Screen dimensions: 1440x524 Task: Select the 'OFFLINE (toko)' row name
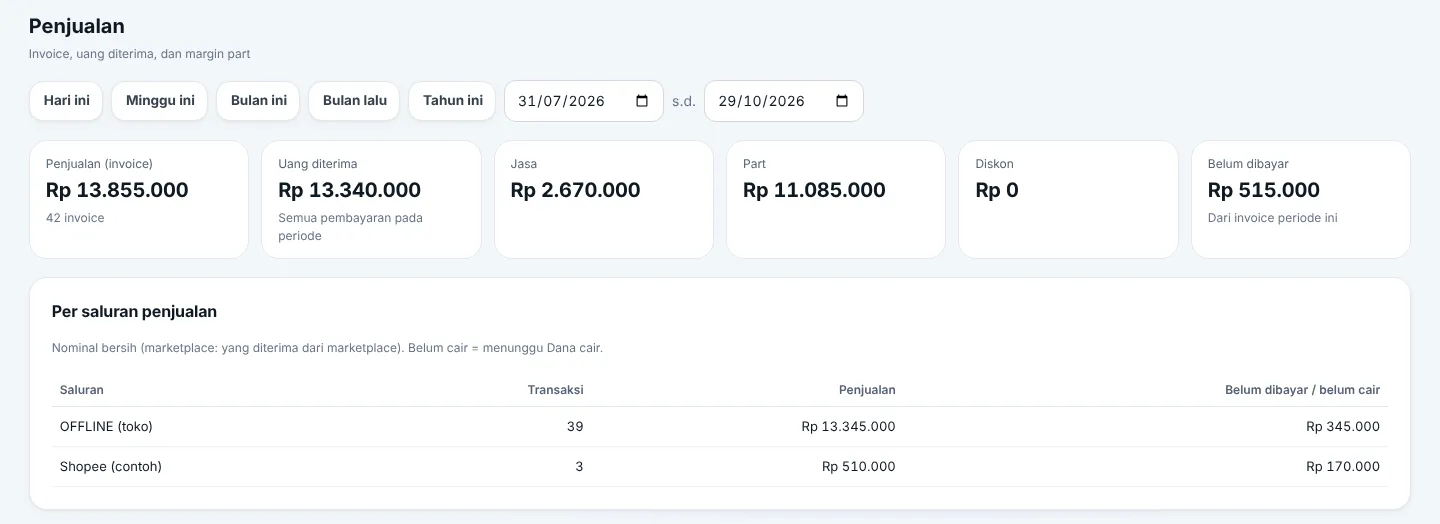pyautogui.click(x=106, y=427)
